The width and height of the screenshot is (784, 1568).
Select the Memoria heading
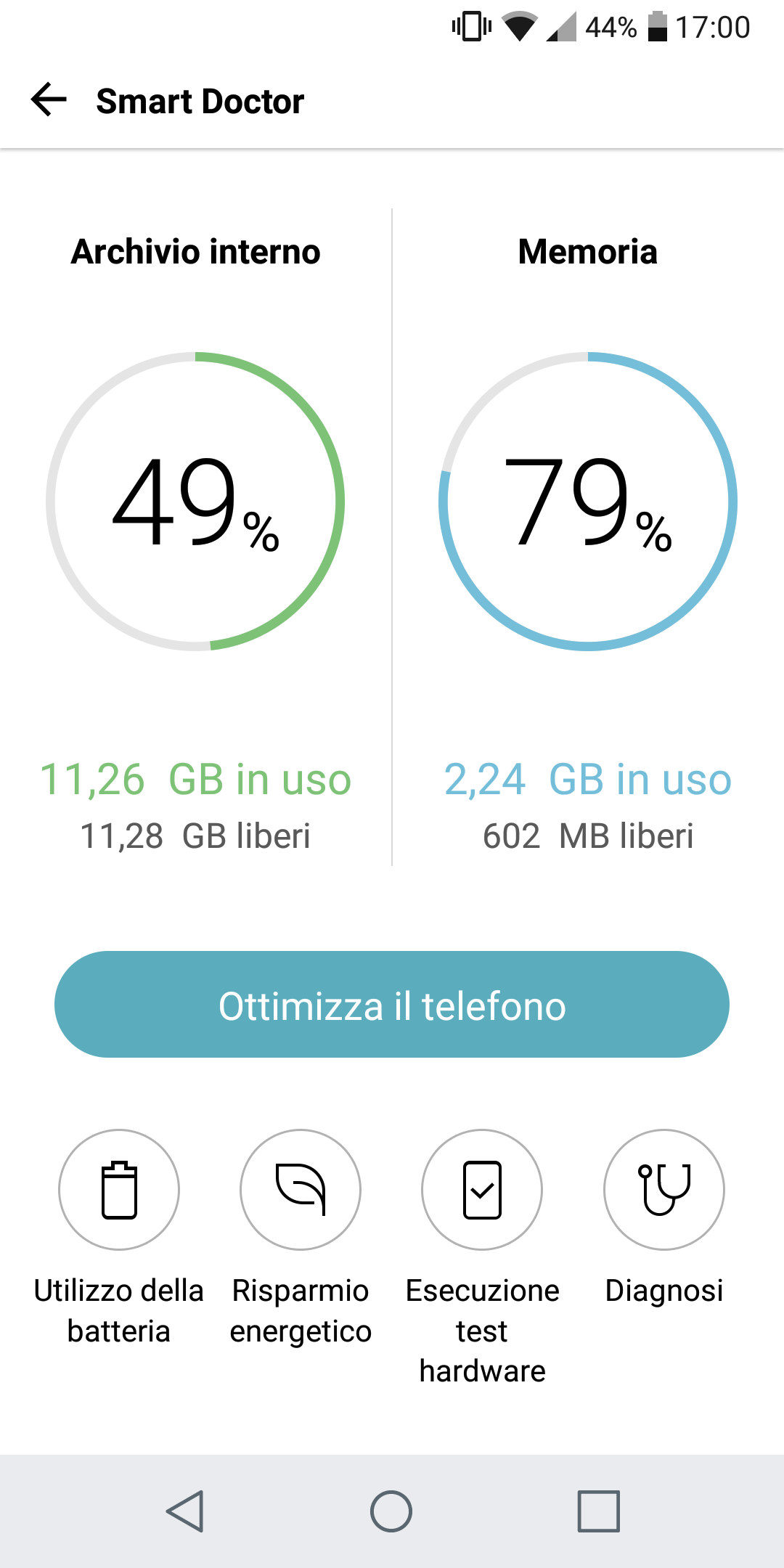pos(588,252)
